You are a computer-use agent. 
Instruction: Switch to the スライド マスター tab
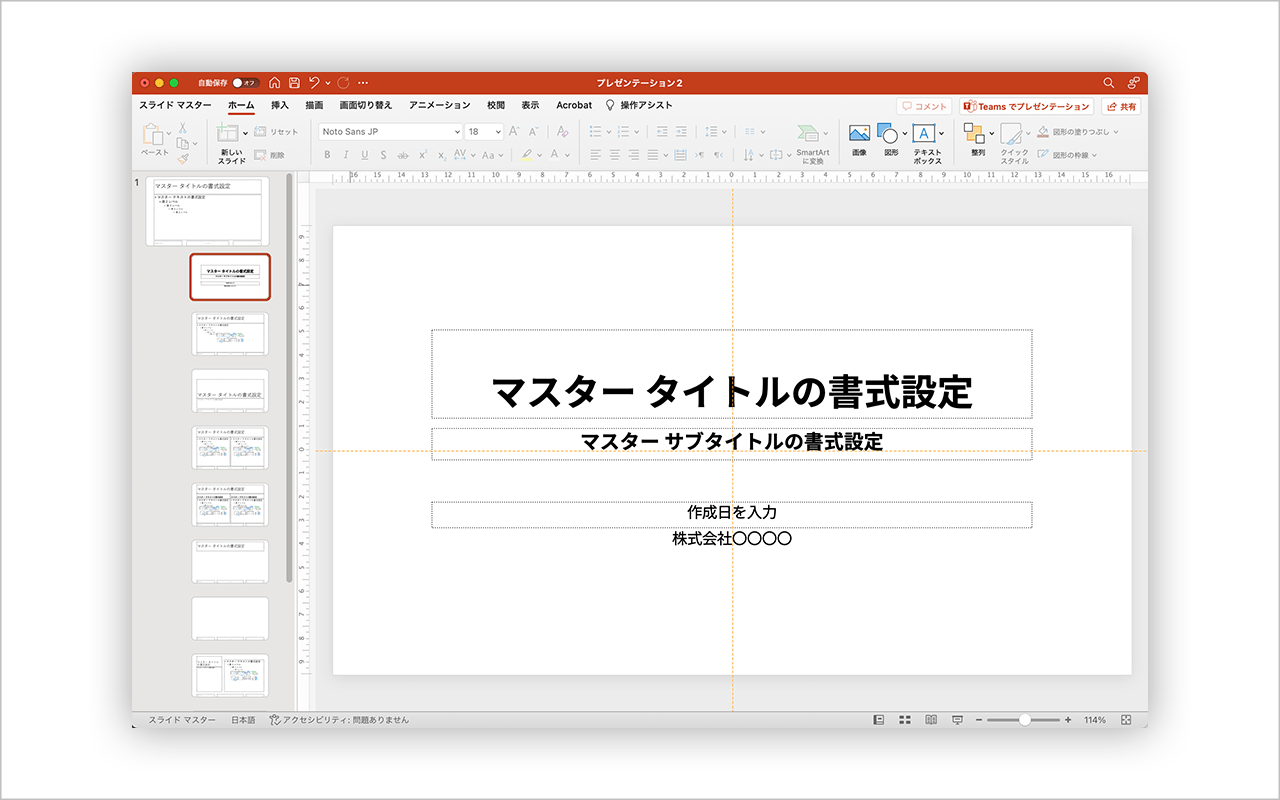pos(175,105)
